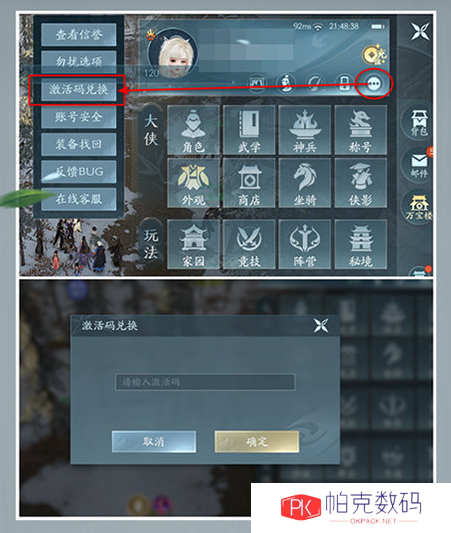Select the 神兵 weapon icon
Viewport: 451px width, 533px height.
(x=305, y=130)
